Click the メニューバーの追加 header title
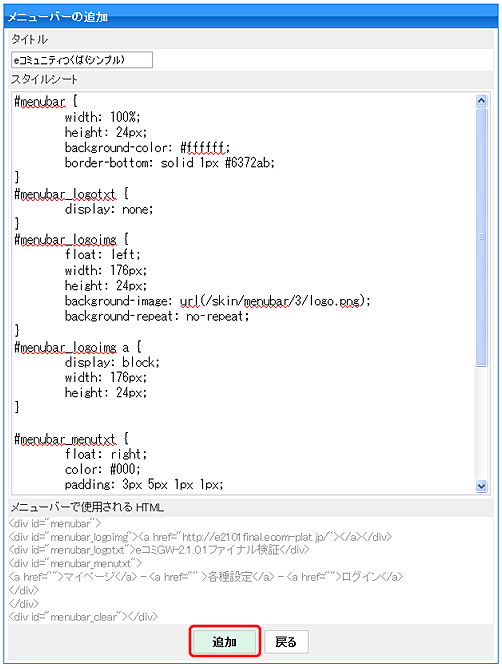This screenshot has width=502, height=669. click(58, 17)
